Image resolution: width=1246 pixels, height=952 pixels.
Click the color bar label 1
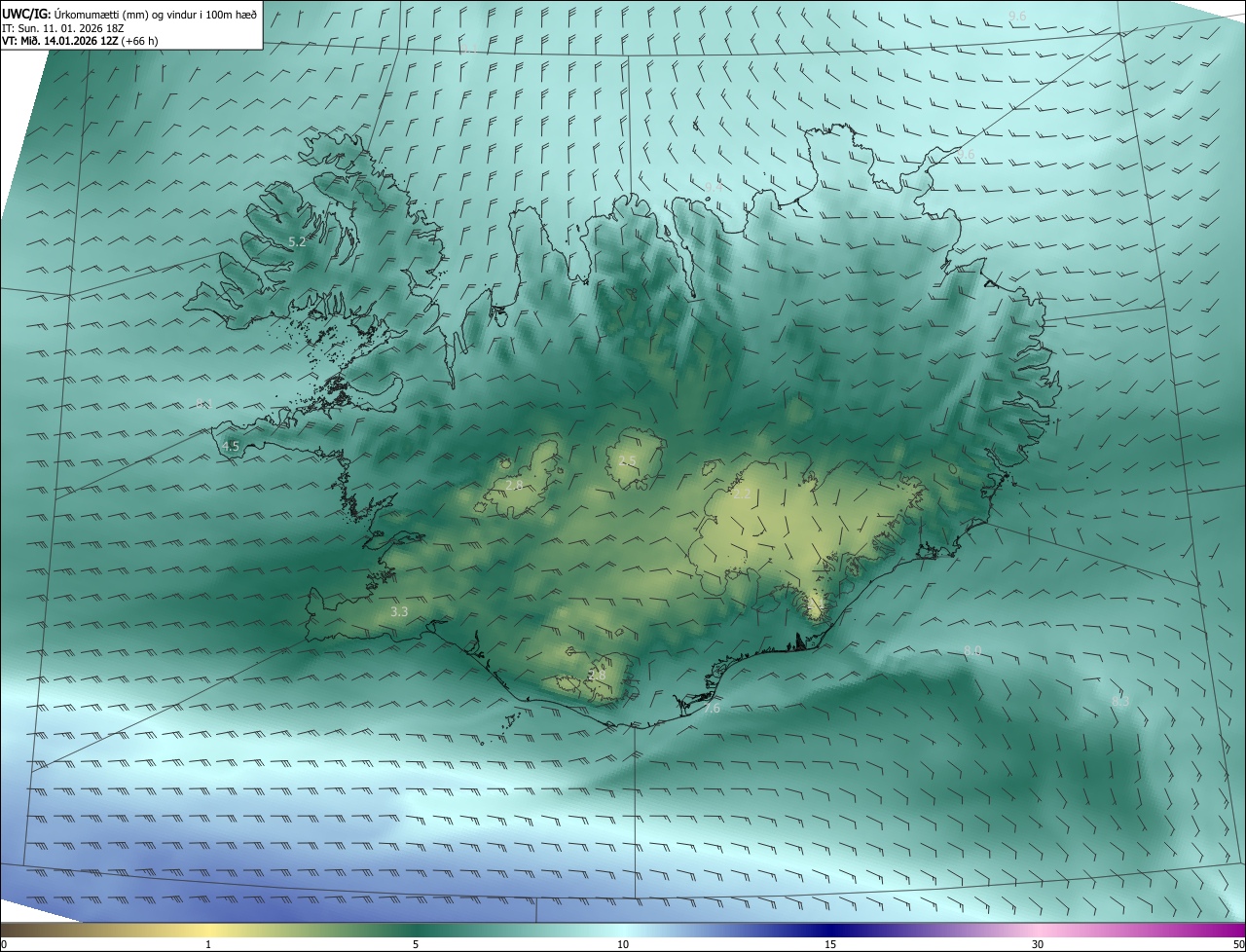[208, 944]
